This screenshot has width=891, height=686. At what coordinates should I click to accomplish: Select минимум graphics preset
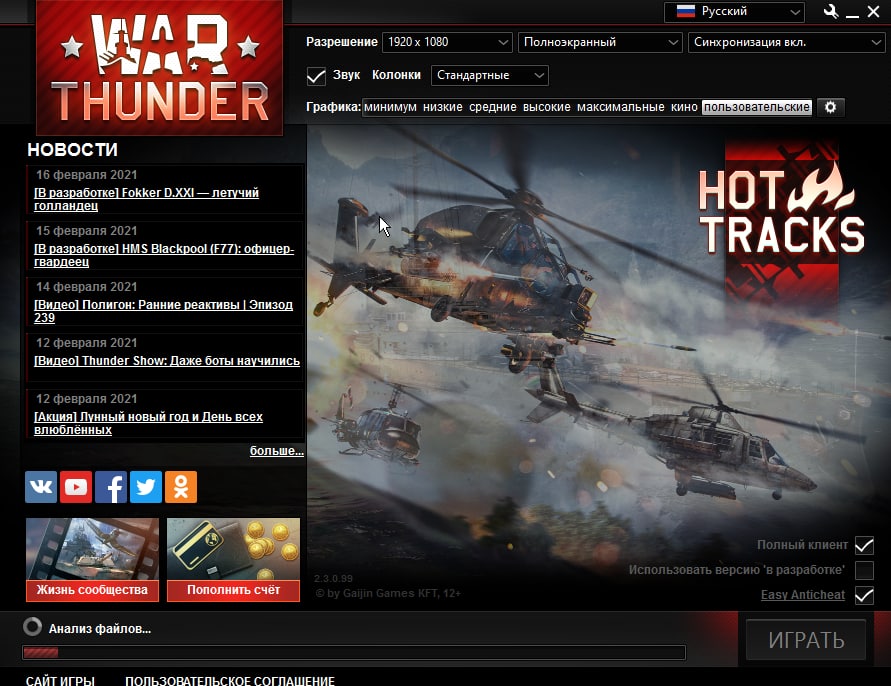click(x=390, y=107)
